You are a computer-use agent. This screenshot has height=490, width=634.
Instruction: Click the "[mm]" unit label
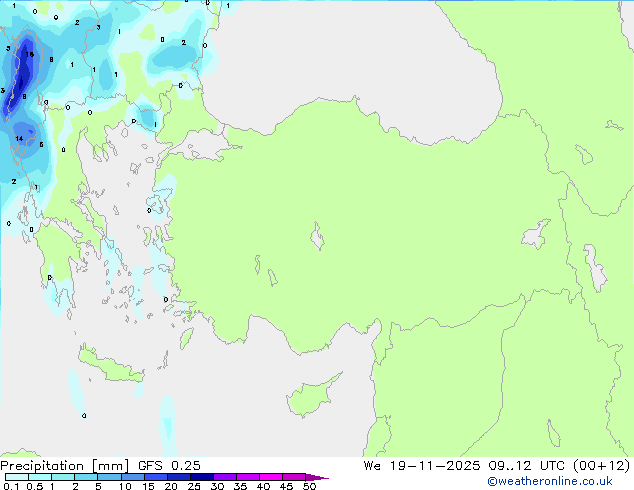click(x=110, y=466)
